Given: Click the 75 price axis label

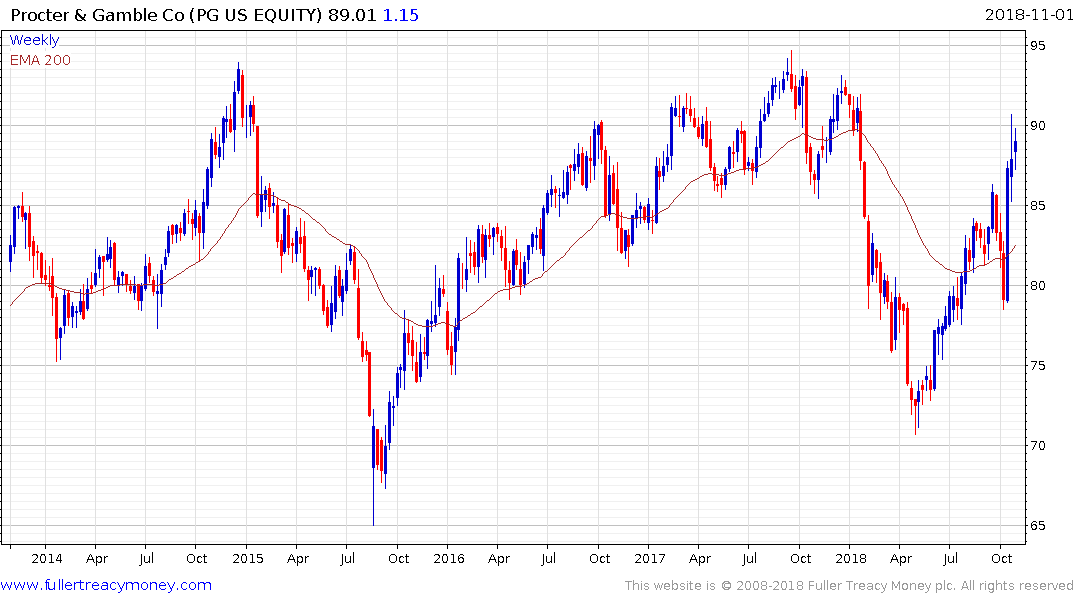Looking at the screenshot, I should point(1038,365).
